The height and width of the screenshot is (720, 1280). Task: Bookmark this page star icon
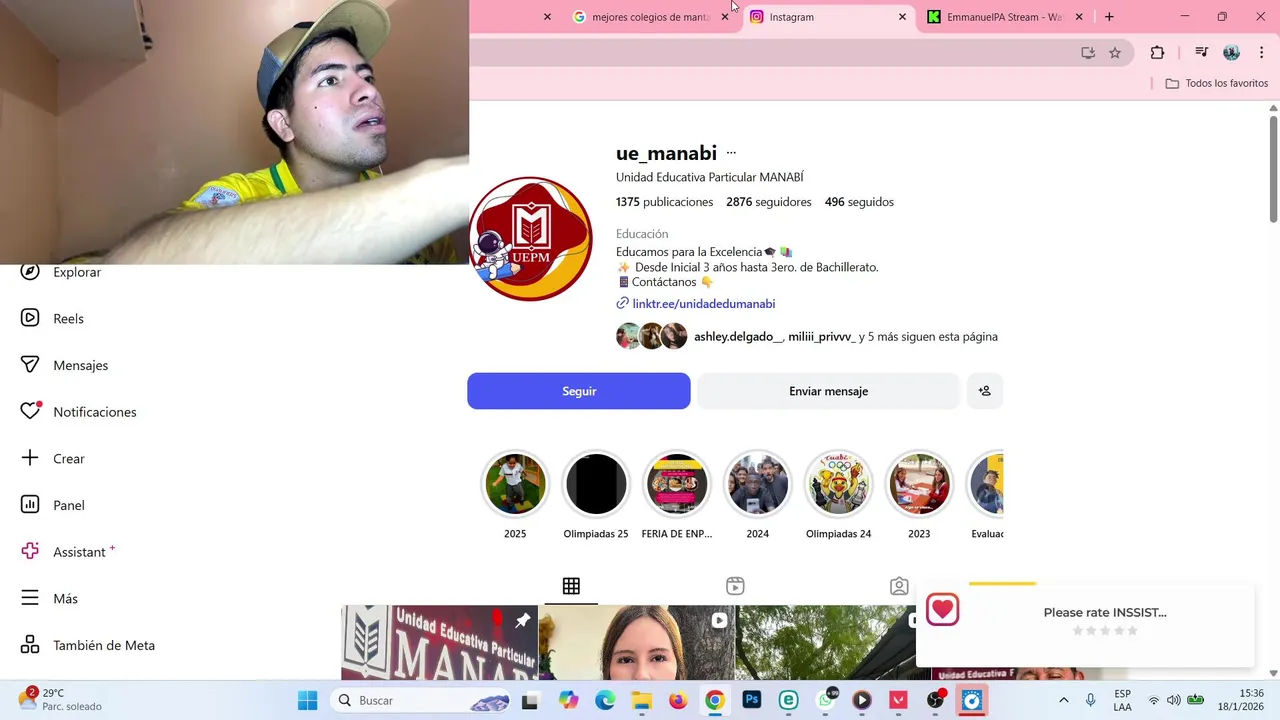coord(1115,53)
